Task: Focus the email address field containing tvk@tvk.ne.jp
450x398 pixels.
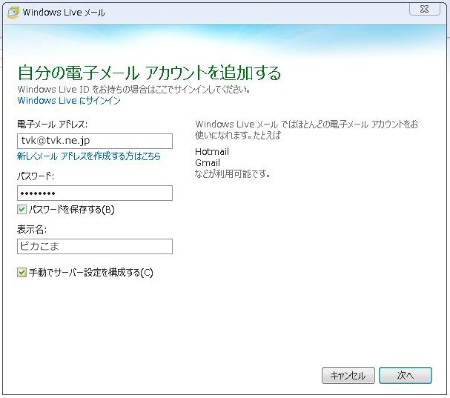Action: [x=95, y=141]
